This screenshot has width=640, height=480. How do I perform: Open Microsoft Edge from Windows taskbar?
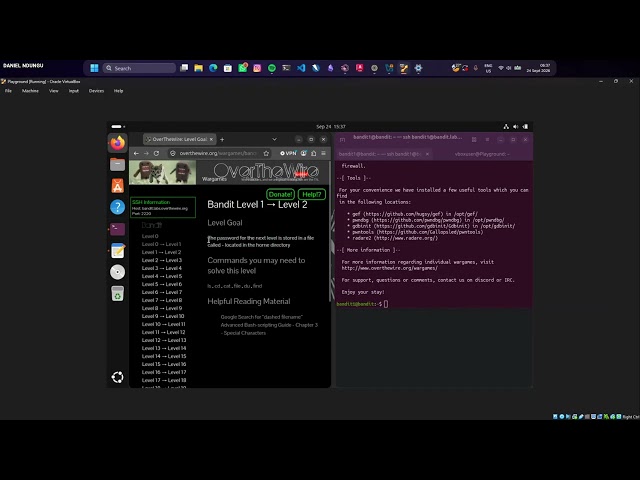pos(213,68)
